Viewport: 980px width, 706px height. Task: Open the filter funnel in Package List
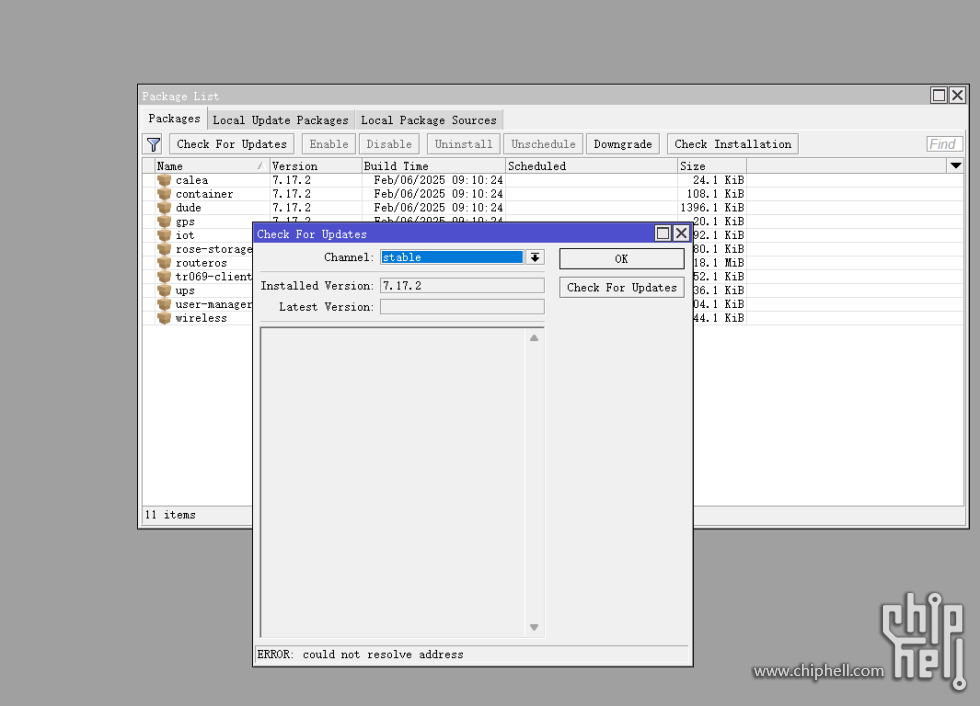click(153, 144)
